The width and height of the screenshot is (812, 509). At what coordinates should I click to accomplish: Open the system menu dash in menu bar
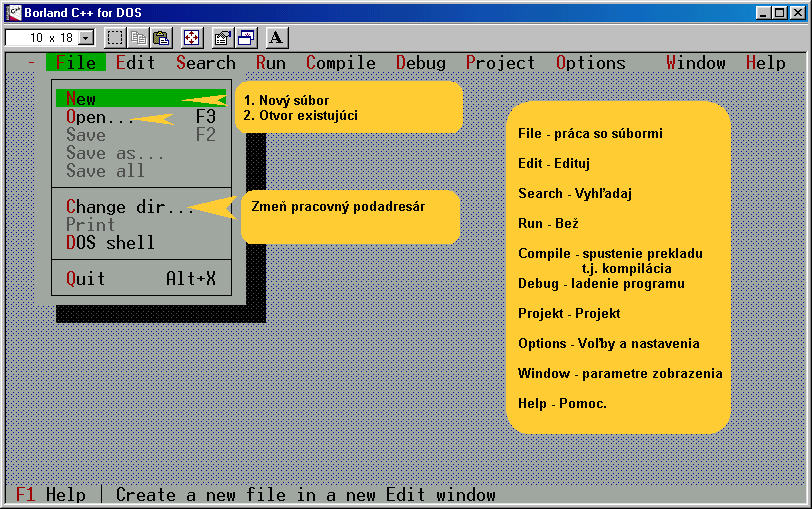[x=31, y=63]
